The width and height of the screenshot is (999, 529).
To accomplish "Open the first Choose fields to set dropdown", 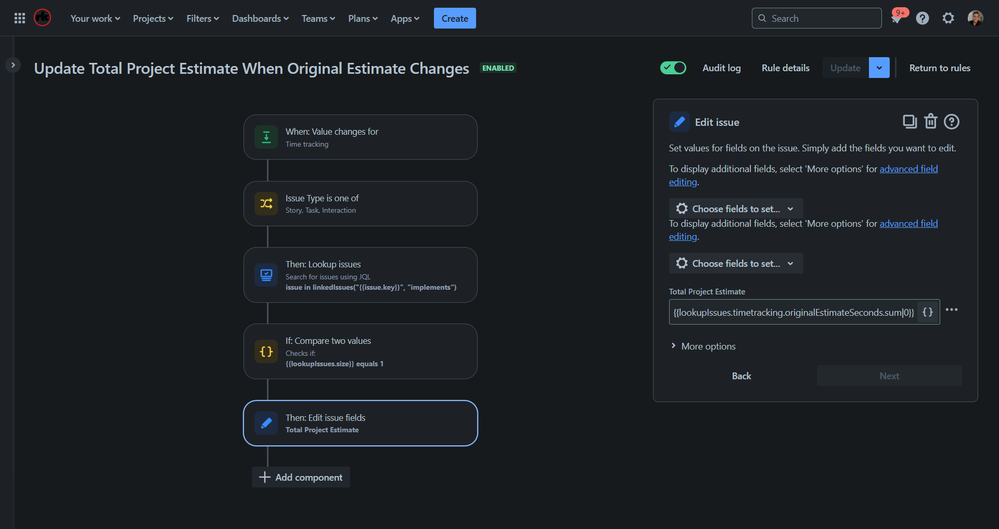I will click(736, 208).
